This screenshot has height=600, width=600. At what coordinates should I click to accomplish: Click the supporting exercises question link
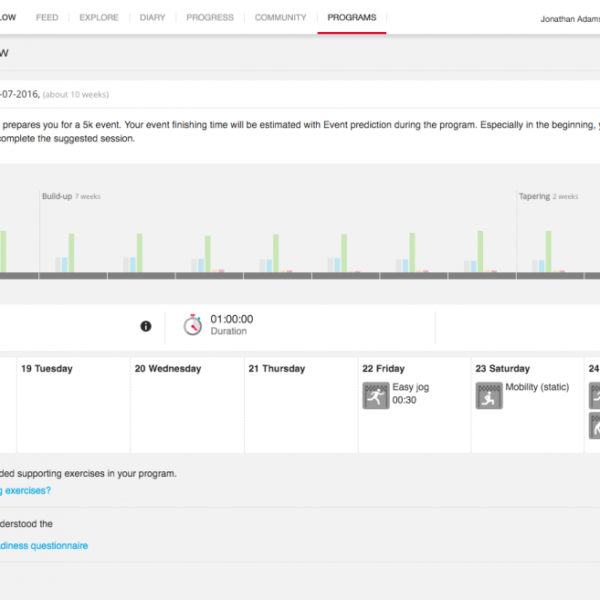tap(25, 491)
